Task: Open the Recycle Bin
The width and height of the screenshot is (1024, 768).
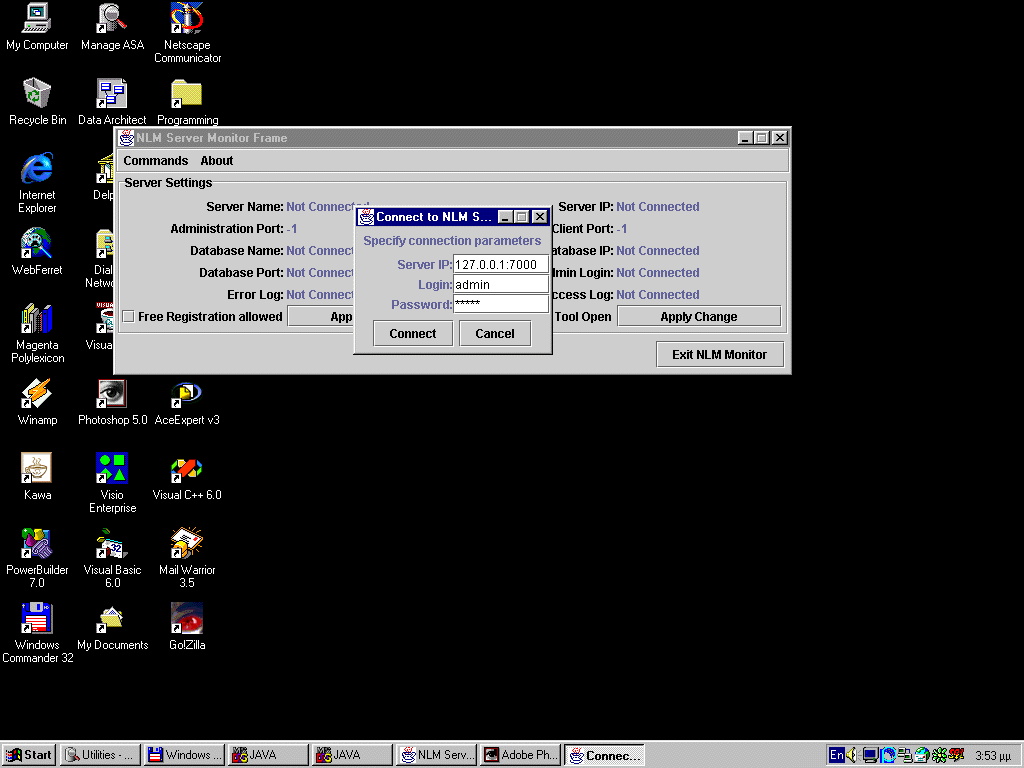Action: coord(37,102)
